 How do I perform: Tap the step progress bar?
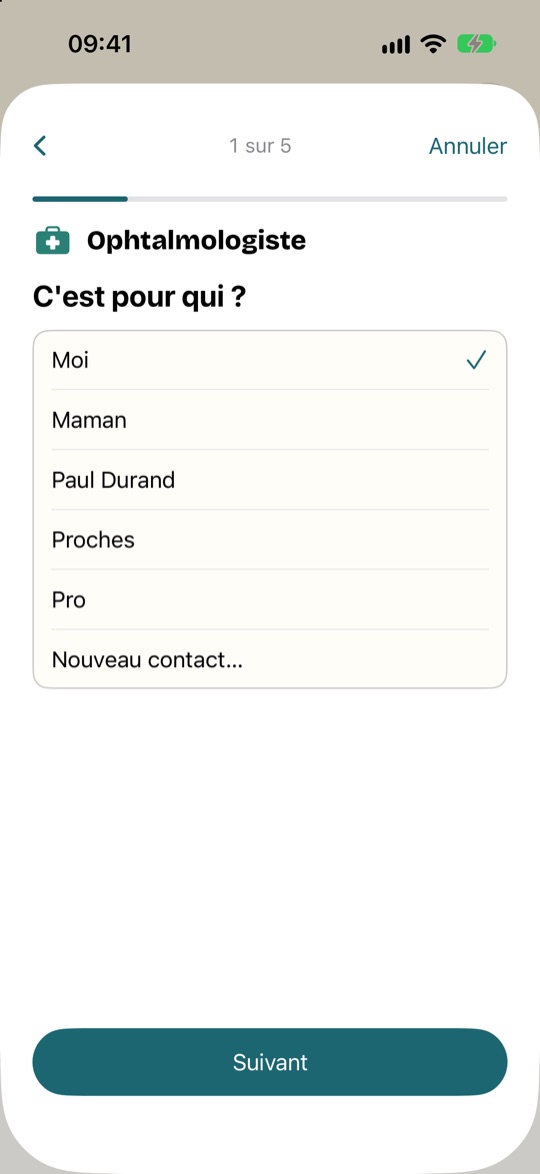[x=270, y=199]
